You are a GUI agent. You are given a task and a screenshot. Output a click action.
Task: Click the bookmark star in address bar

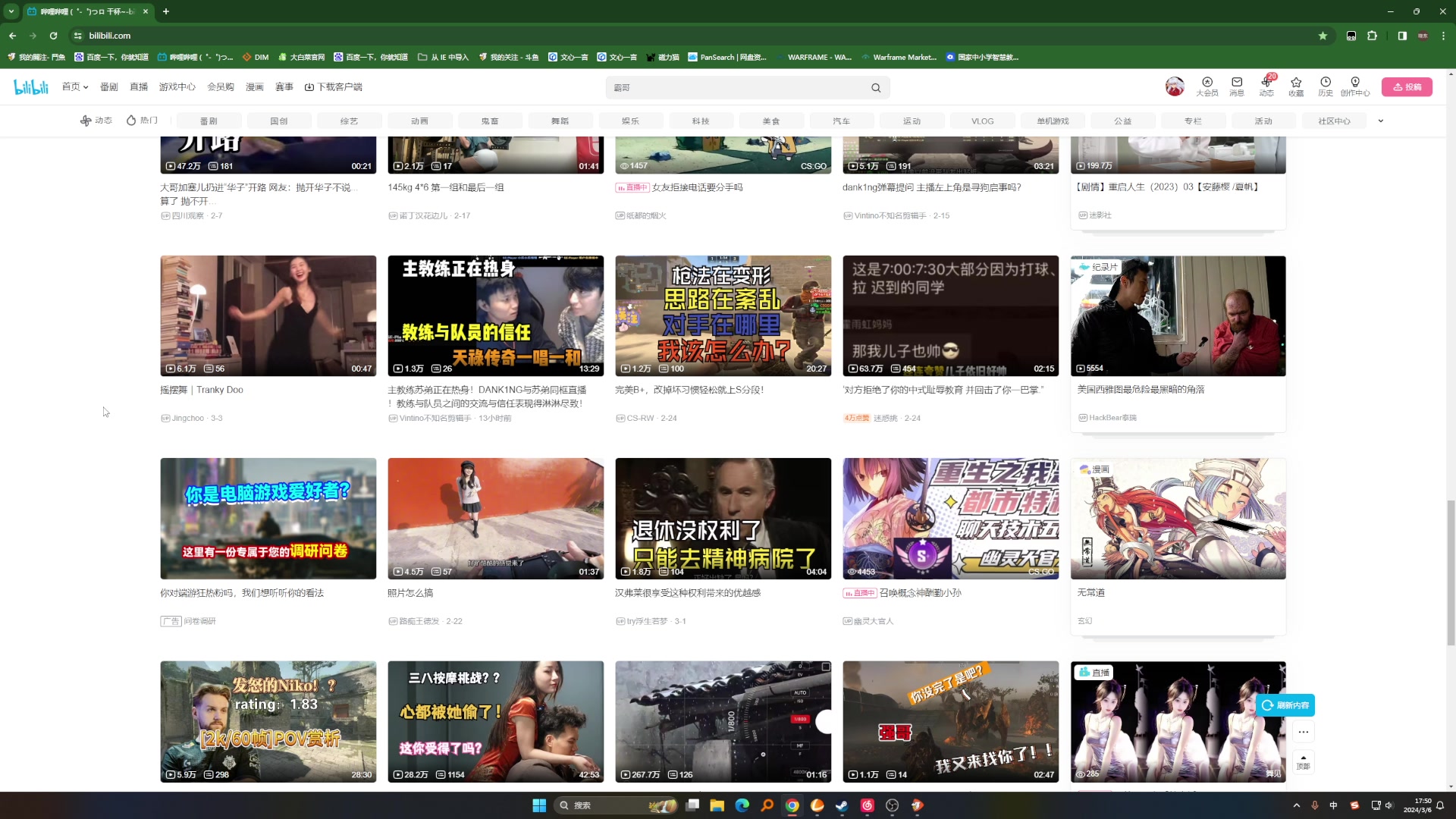point(1323,36)
